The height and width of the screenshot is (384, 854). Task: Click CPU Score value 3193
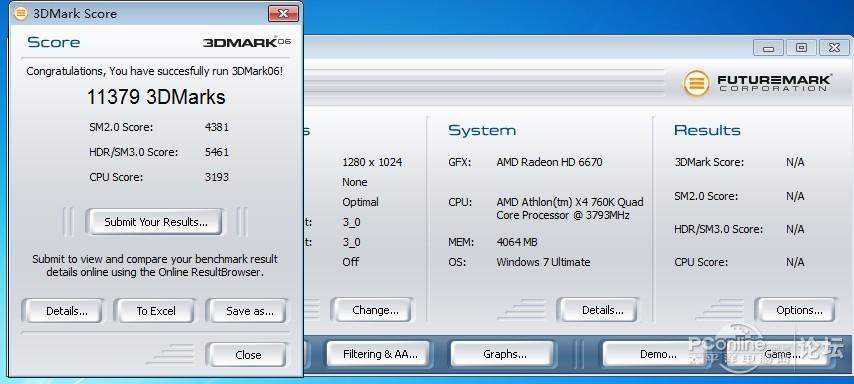[x=217, y=177]
